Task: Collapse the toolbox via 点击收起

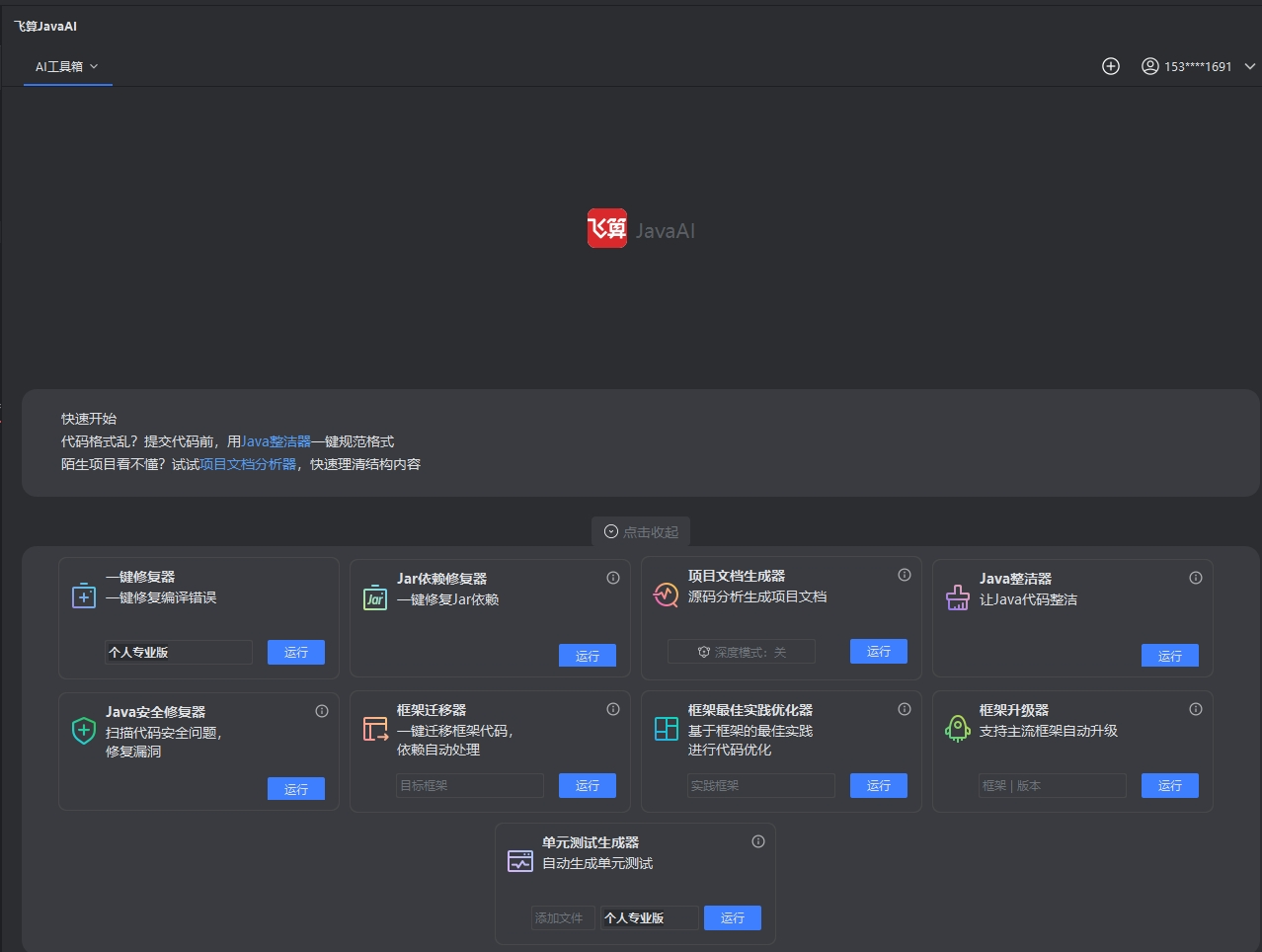Action: tap(641, 531)
